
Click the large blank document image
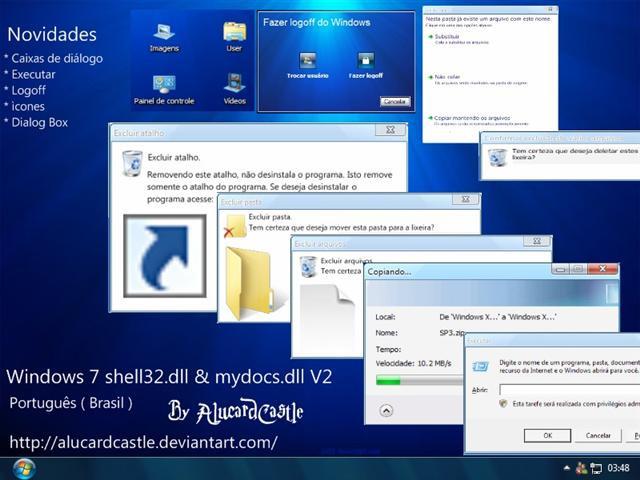(x=327, y=318)
